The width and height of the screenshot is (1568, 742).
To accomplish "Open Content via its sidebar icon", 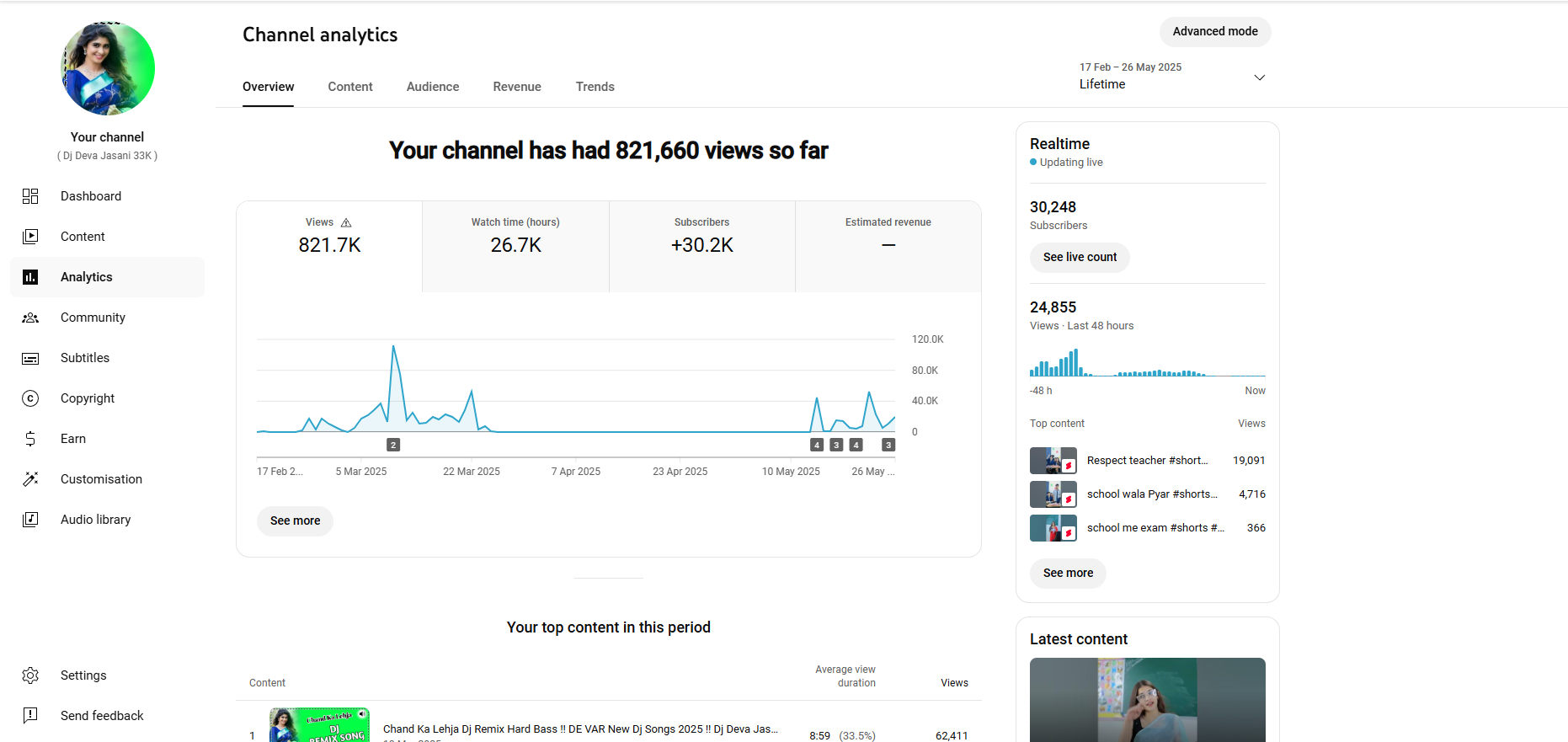I will pyautogui.click(x=30, y=237).
